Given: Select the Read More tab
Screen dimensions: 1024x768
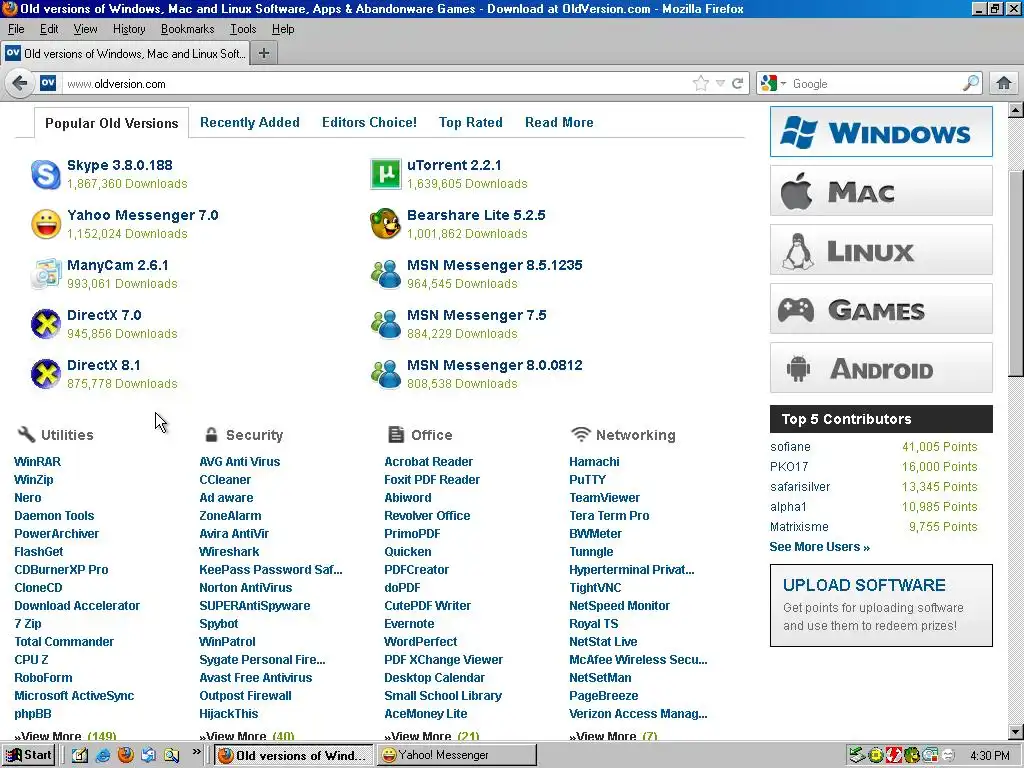Looking at the screenshot, I should click(x=559, y=122).
